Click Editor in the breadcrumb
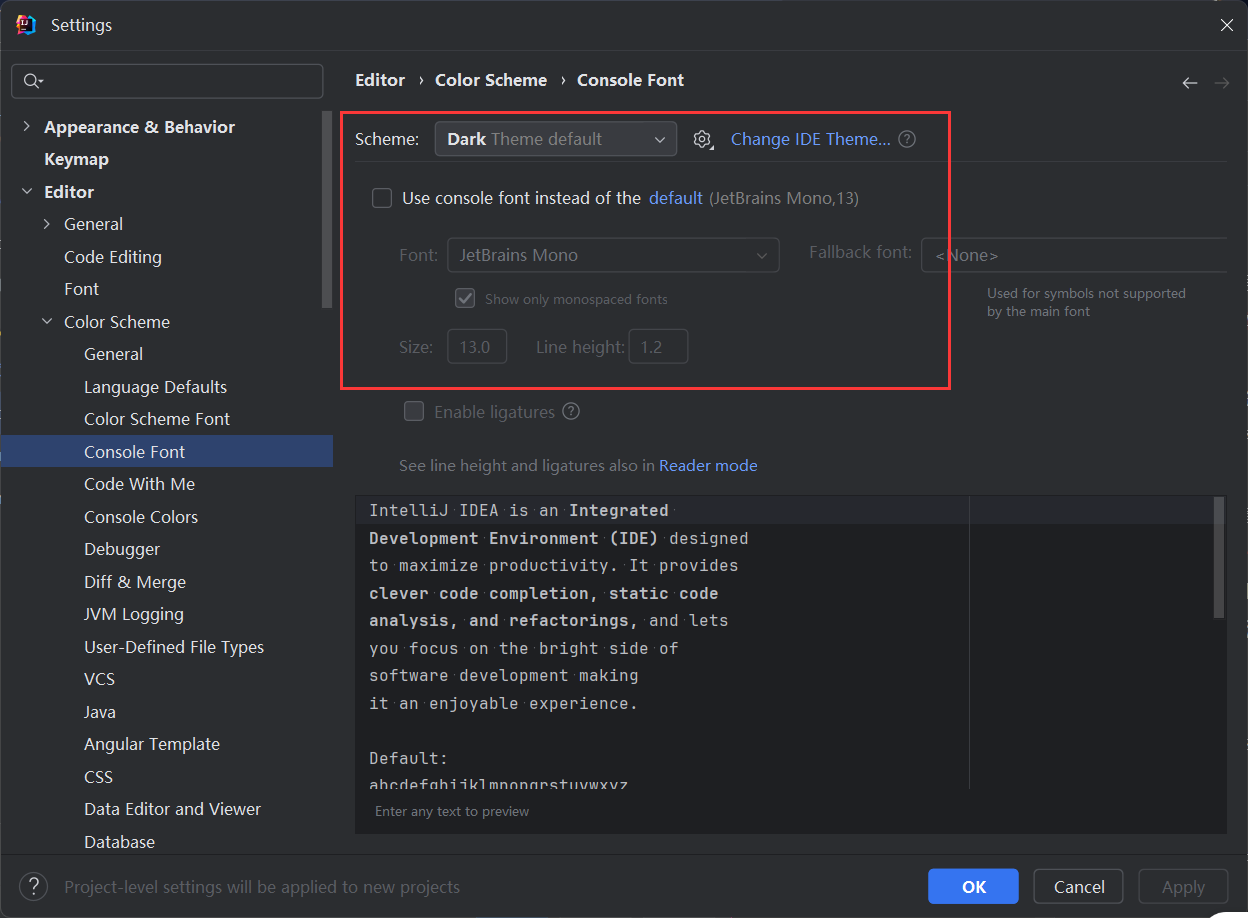 [x=380, y=80]
